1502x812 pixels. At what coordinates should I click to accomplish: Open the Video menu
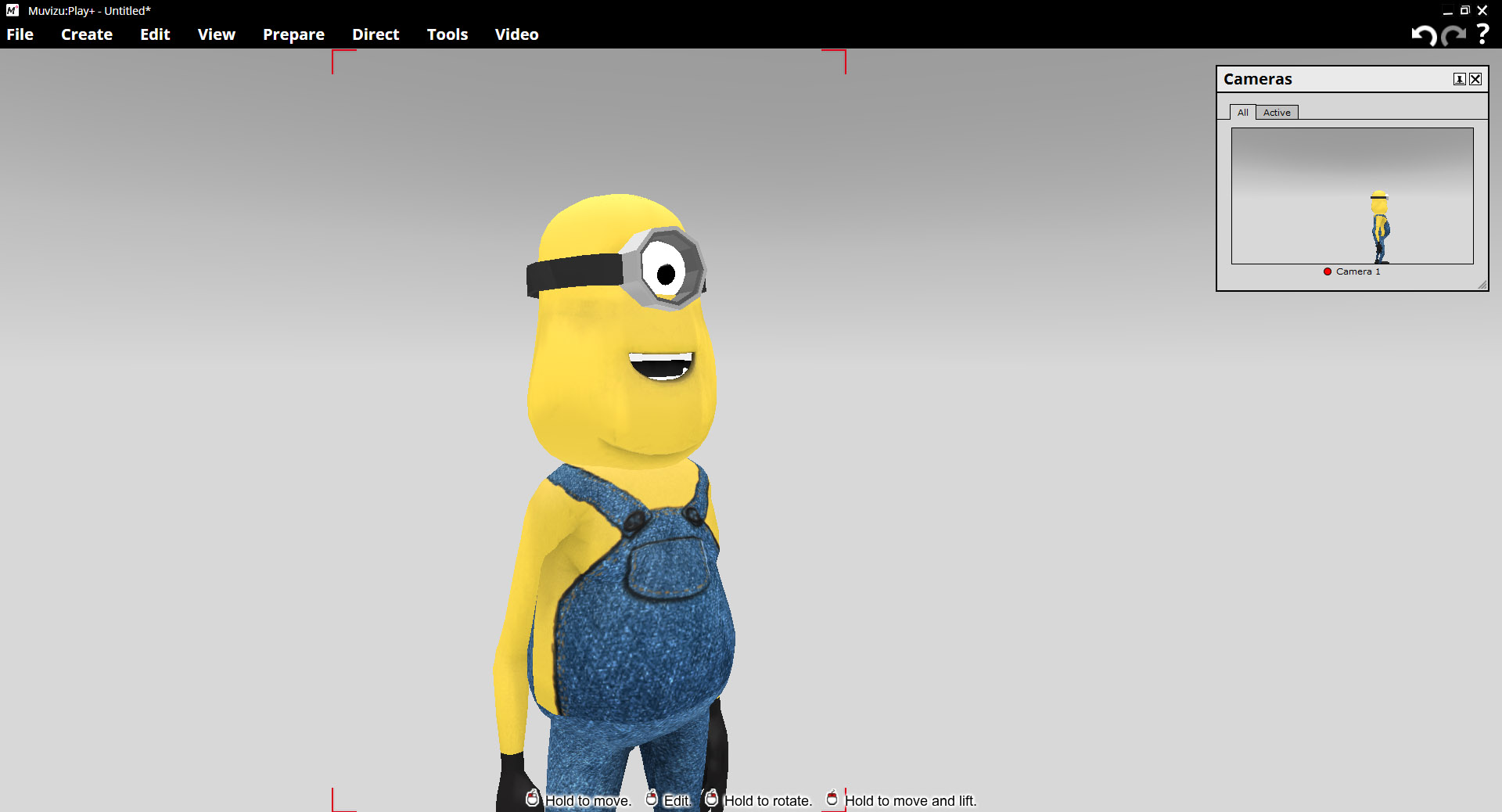[516, 34]
